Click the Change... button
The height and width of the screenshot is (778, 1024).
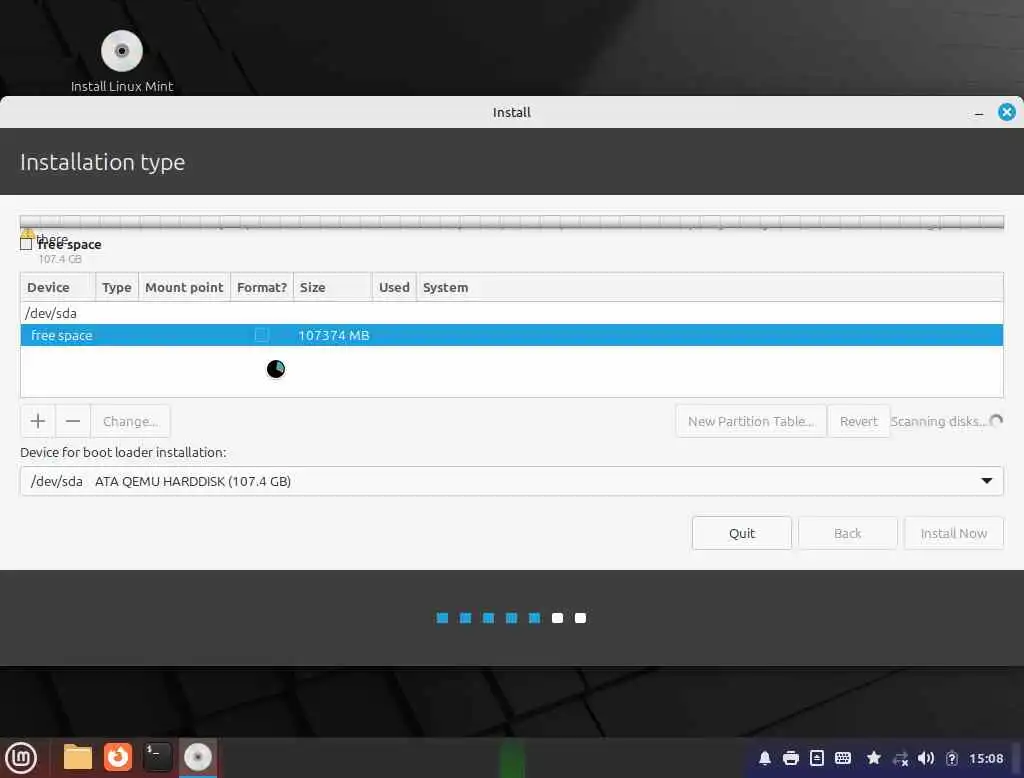coord(131,421)
